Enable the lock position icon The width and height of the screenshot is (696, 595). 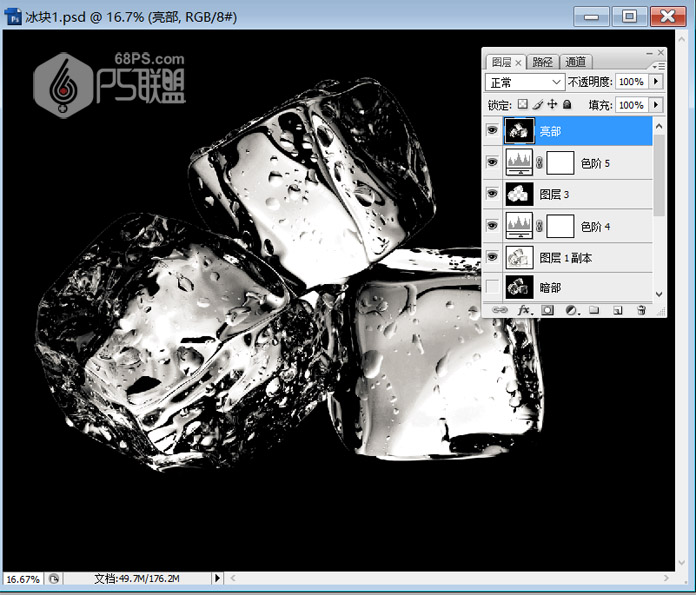click(552, 104)
